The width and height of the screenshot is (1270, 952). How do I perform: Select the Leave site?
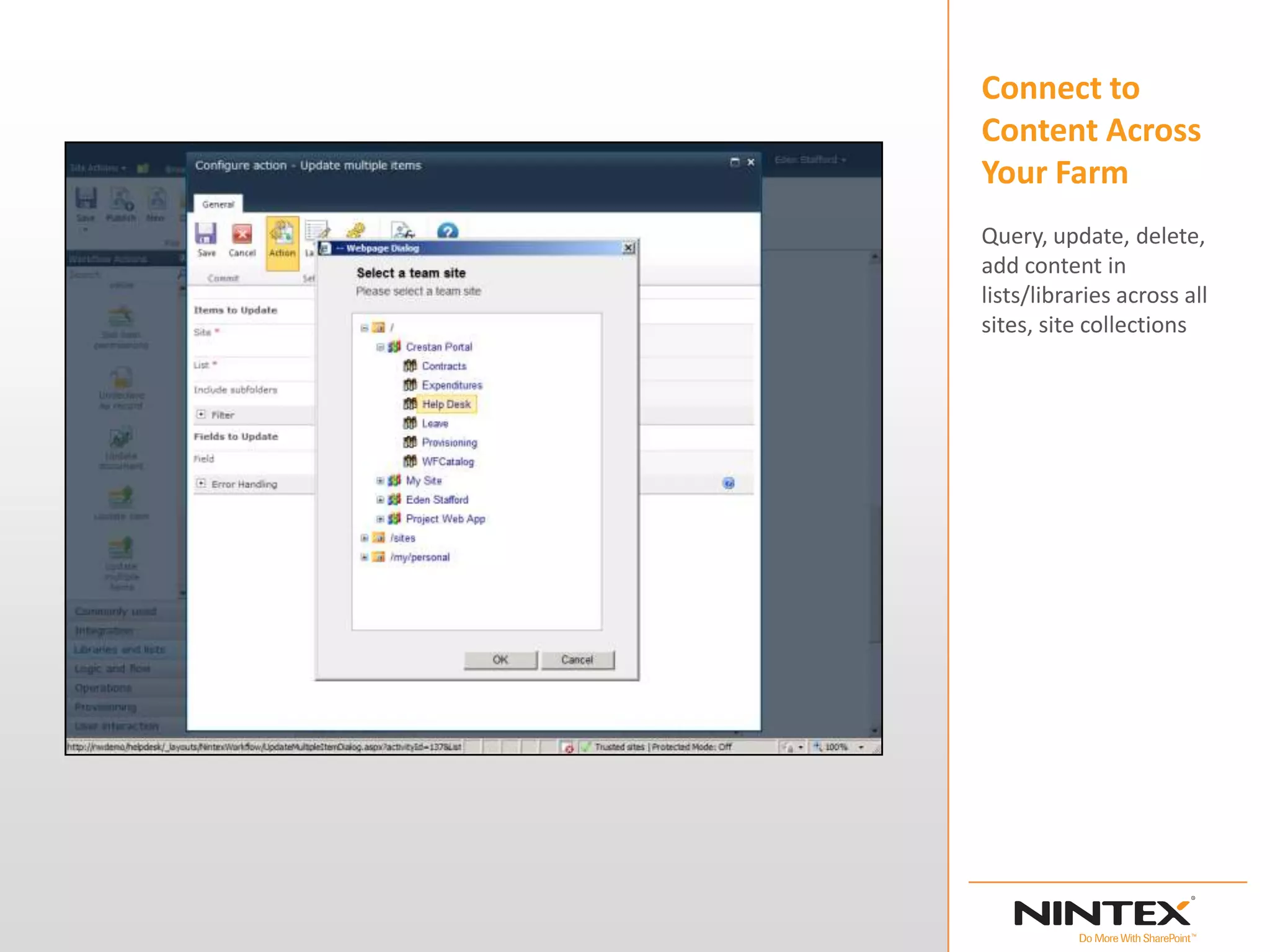coord(435,424)
